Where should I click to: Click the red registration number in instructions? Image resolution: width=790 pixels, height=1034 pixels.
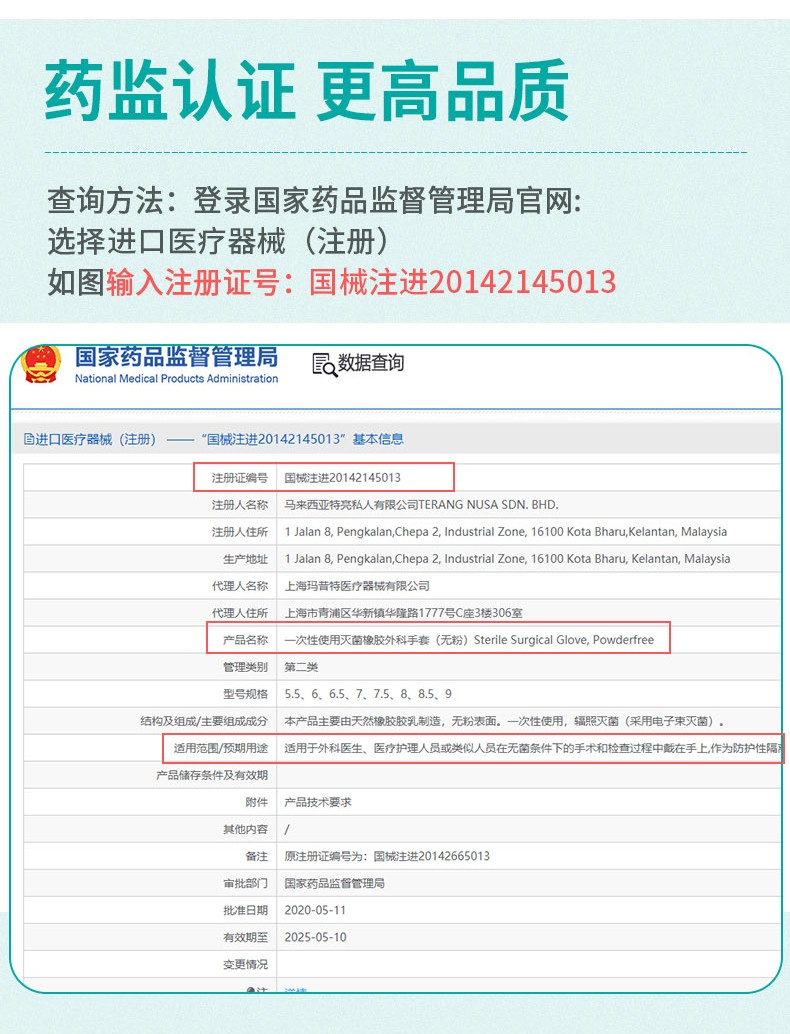point(463,282)
